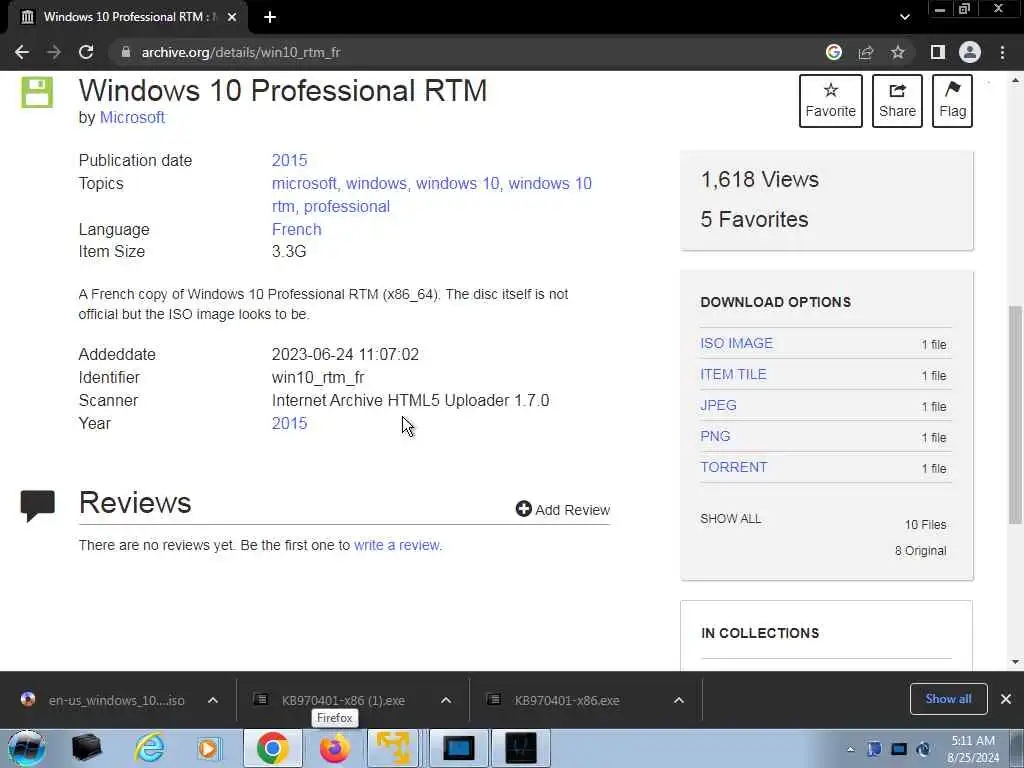
Task: Click the Google icon in the address bar
Action: pyautogui.click(x=833, y=52)
